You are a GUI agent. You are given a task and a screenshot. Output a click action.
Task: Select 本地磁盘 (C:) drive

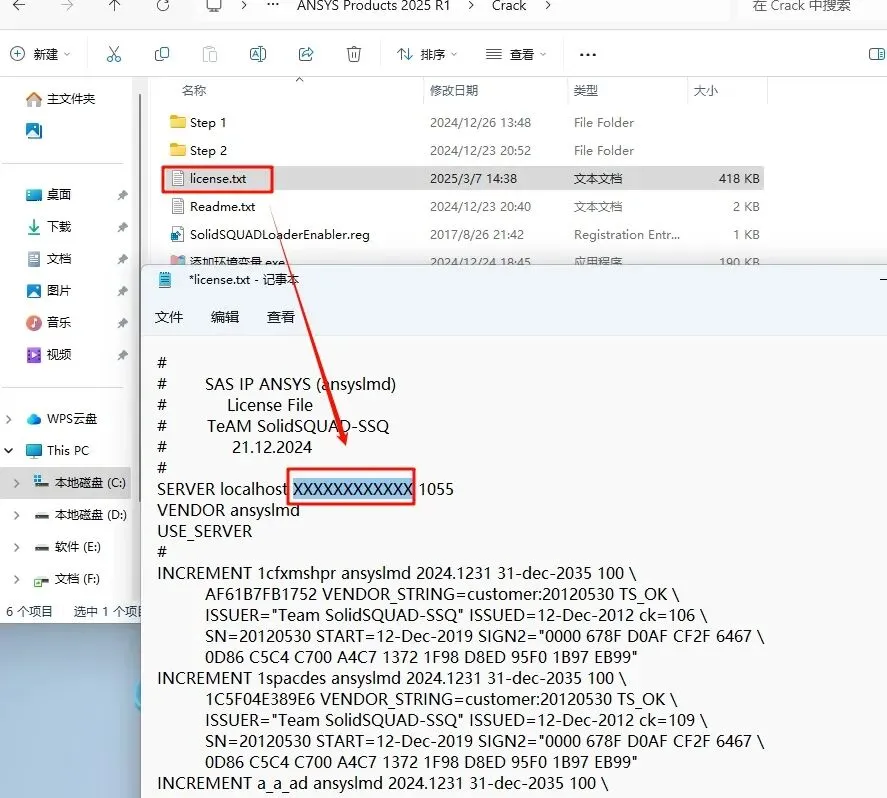point(80,483)
